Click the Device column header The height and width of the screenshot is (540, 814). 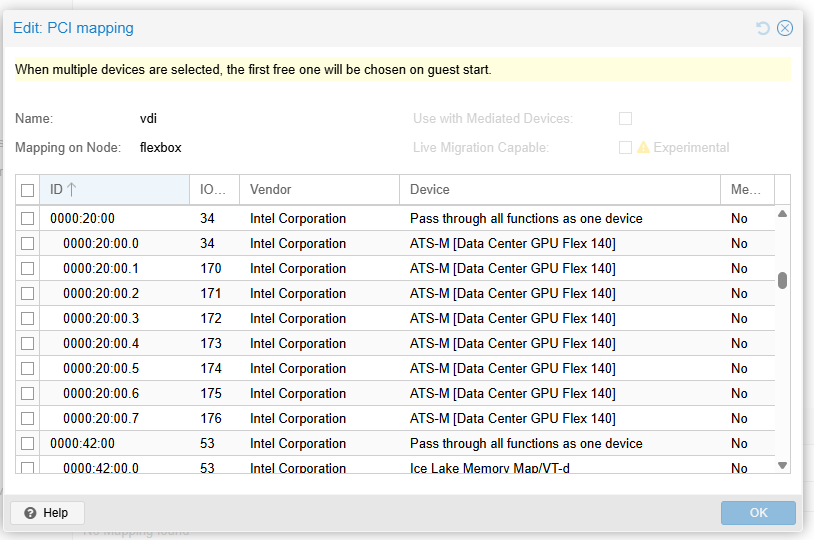pos(558,189)
